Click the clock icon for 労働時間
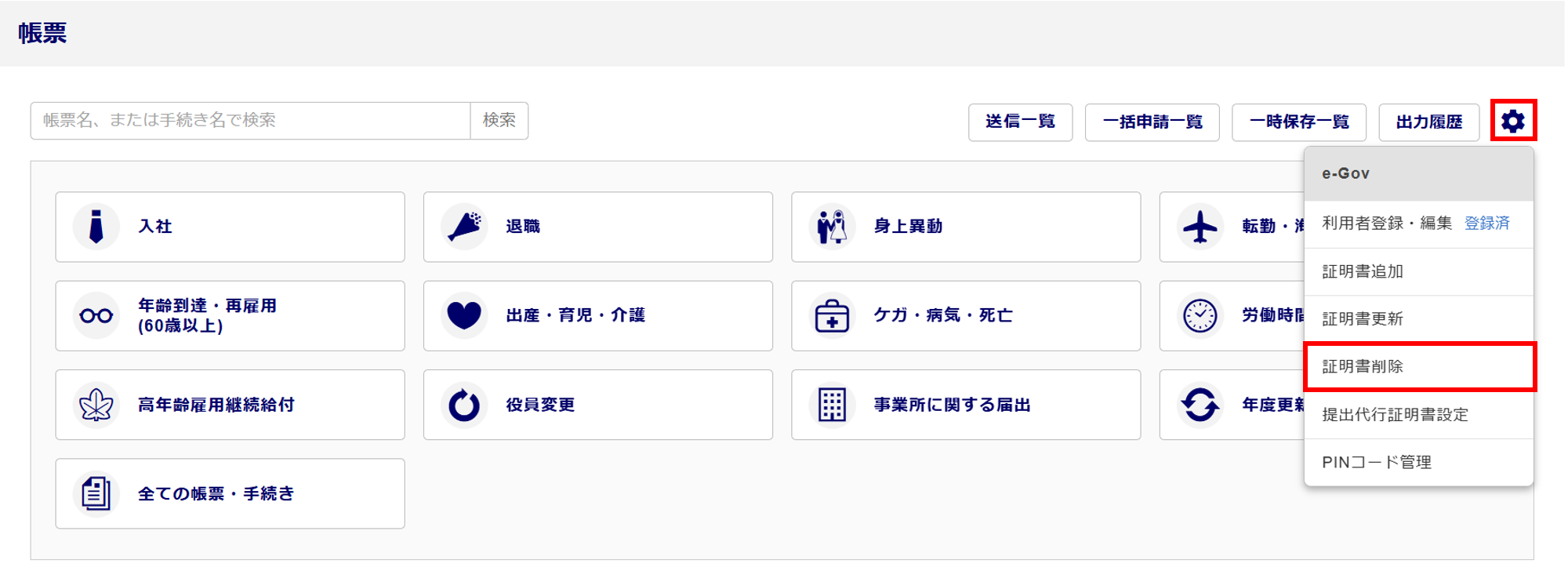The width and height of the screenshot is (1568, 567). click(x=1200, y=315)
